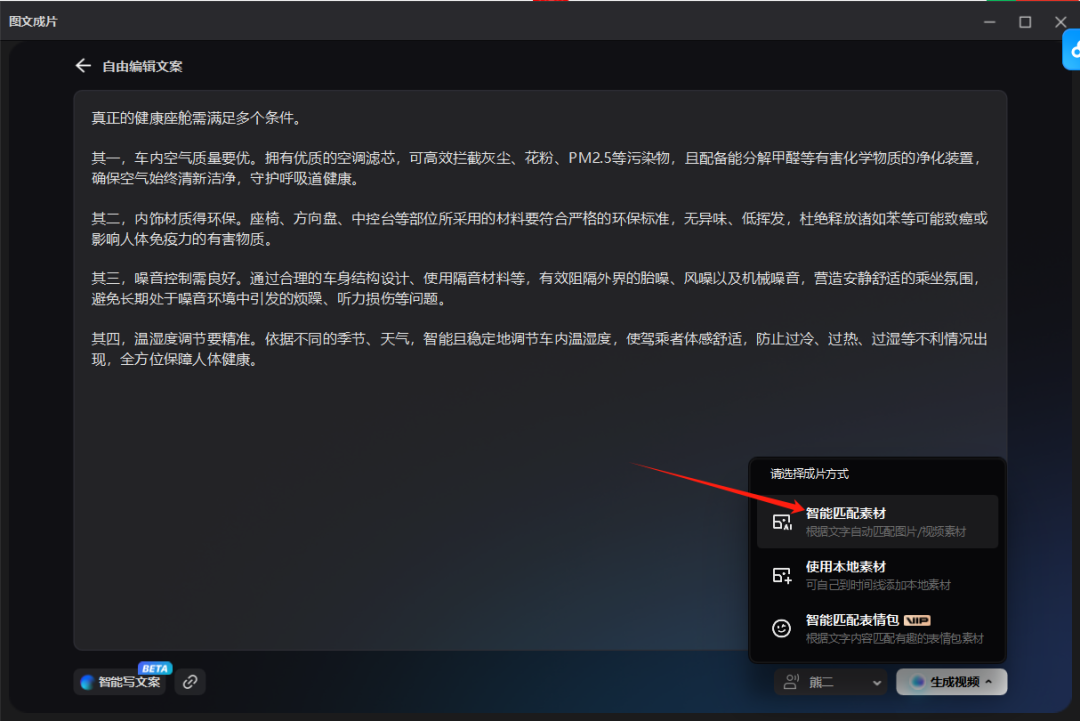Click the 智能写文案 button
The width and height of the screenshot is (1080, 721).
pos(121,682)
